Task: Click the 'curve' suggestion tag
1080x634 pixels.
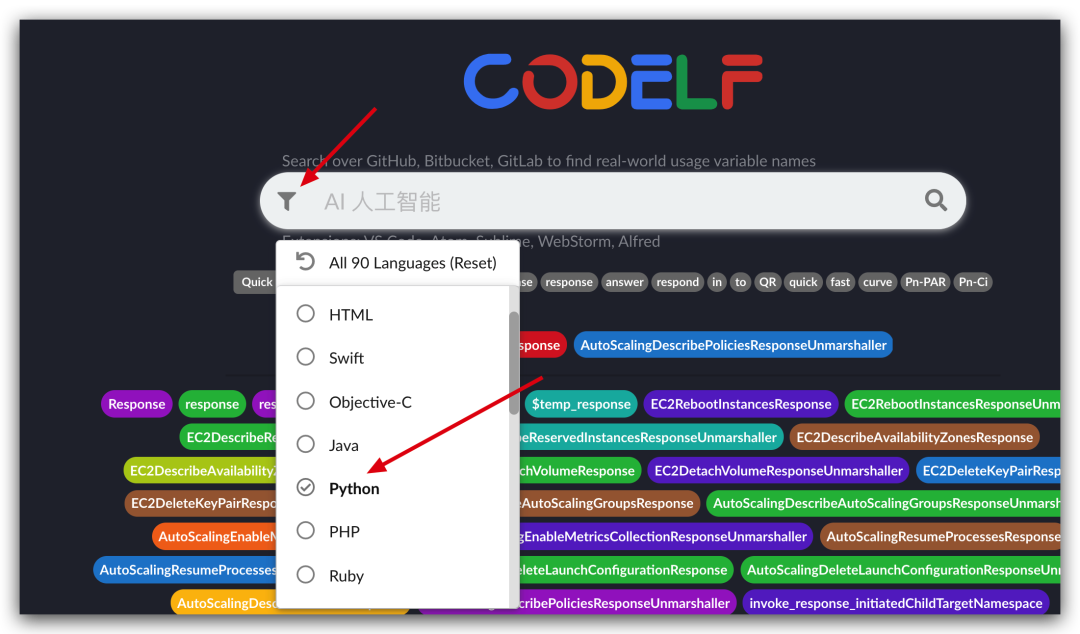Action: coord(878,282)
